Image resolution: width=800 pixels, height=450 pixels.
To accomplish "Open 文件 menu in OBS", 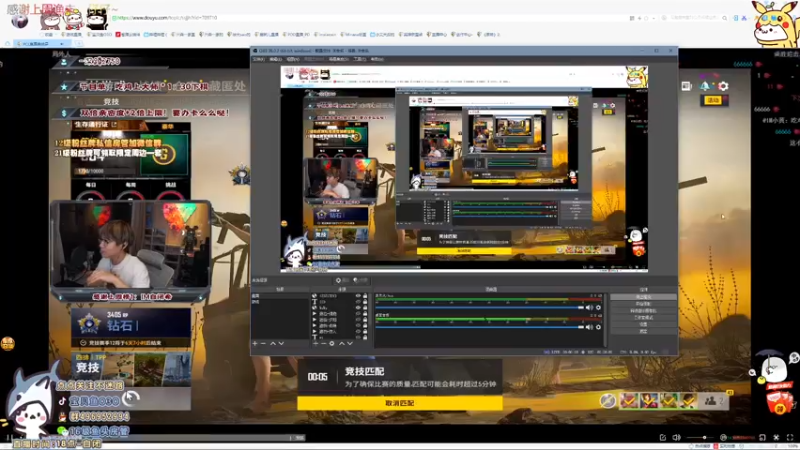I will 258,59.
